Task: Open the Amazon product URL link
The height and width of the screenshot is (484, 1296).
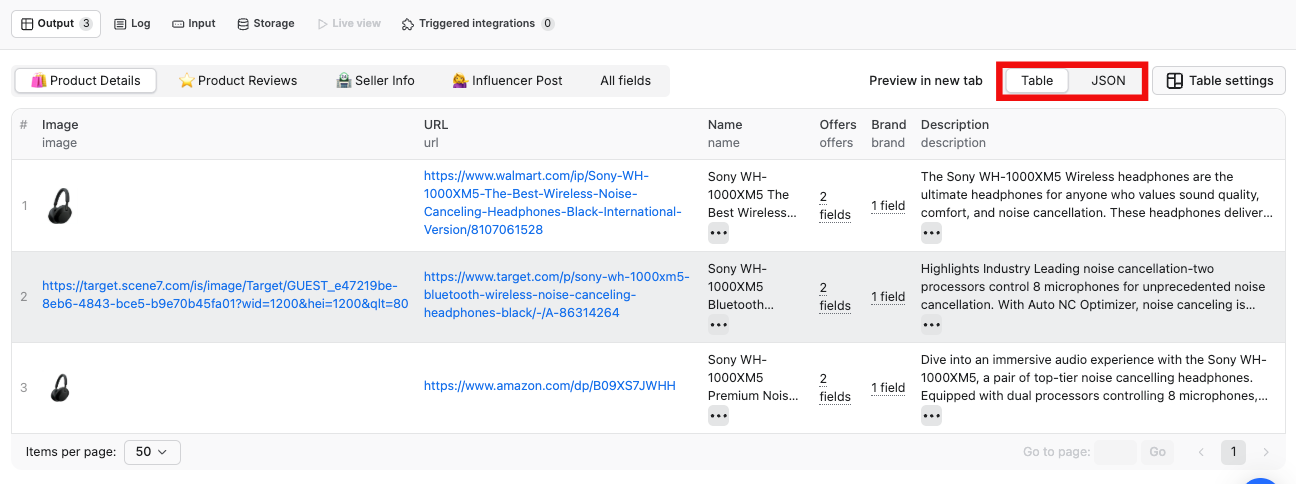Action: (549, 386)
